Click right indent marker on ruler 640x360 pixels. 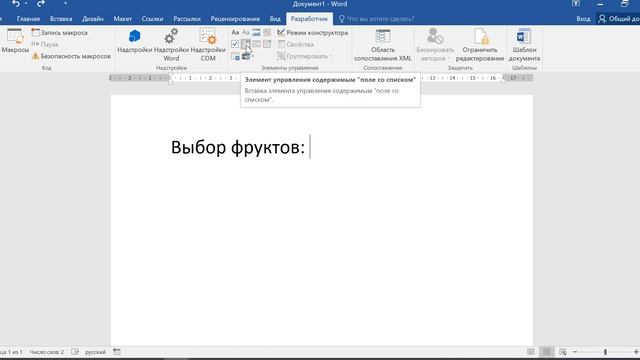(x=503, y=80)
